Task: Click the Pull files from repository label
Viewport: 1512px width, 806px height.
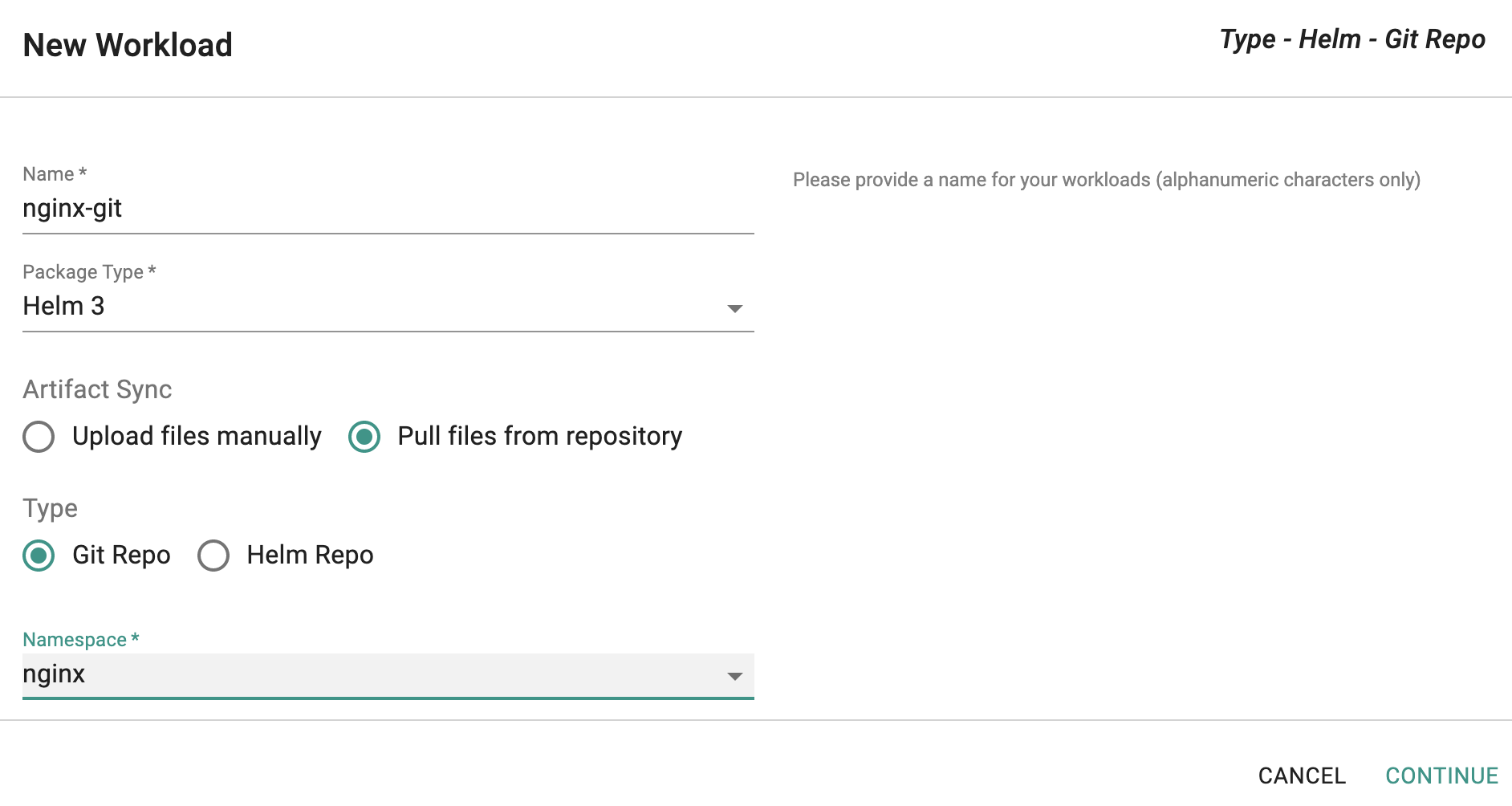Action: tap(540, 436)
